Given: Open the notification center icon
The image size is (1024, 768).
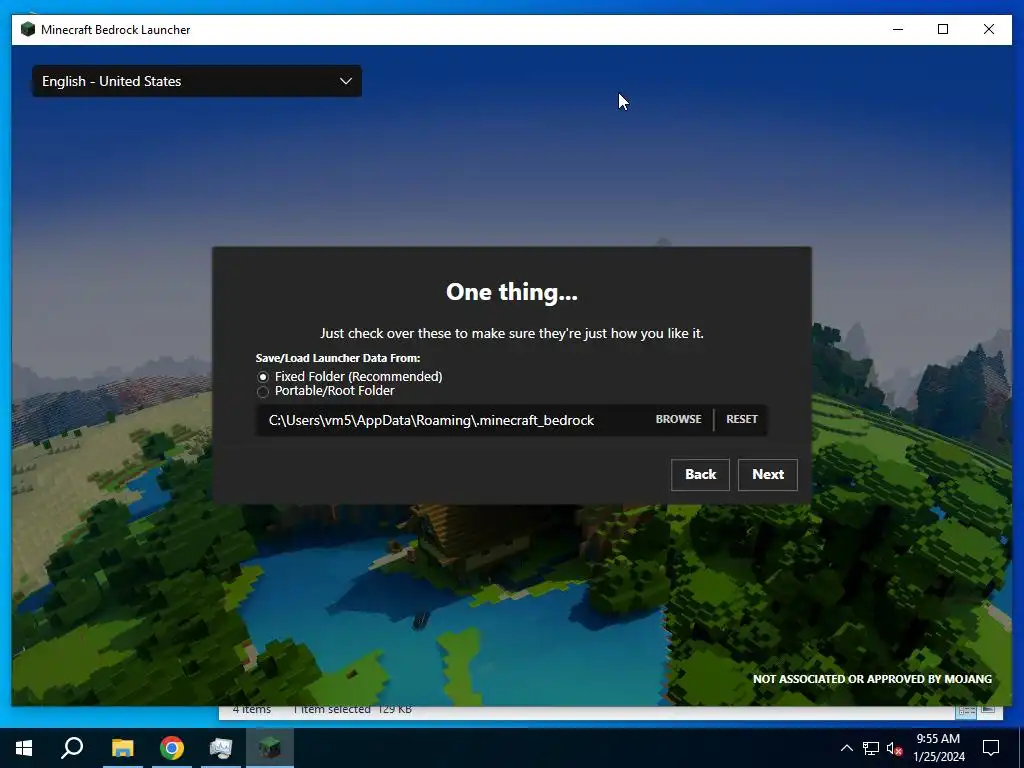Looking at the screenshot, I should [991, 748].
